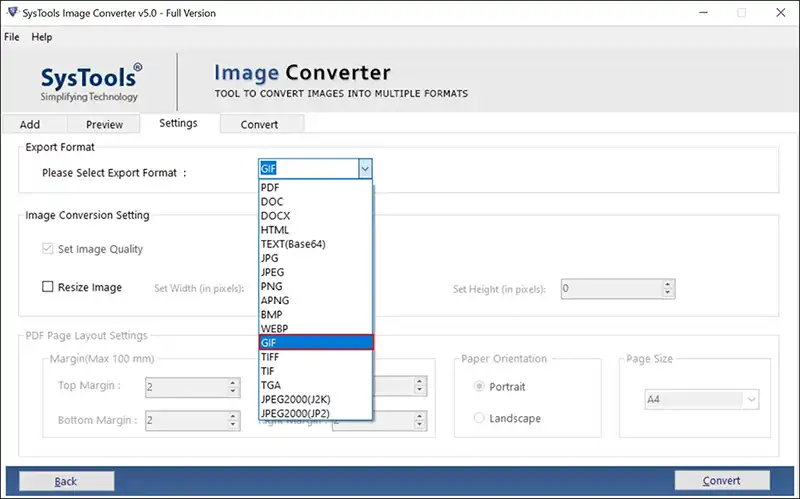
Task: Click the selected GIF combo box field
Action: 309,169
